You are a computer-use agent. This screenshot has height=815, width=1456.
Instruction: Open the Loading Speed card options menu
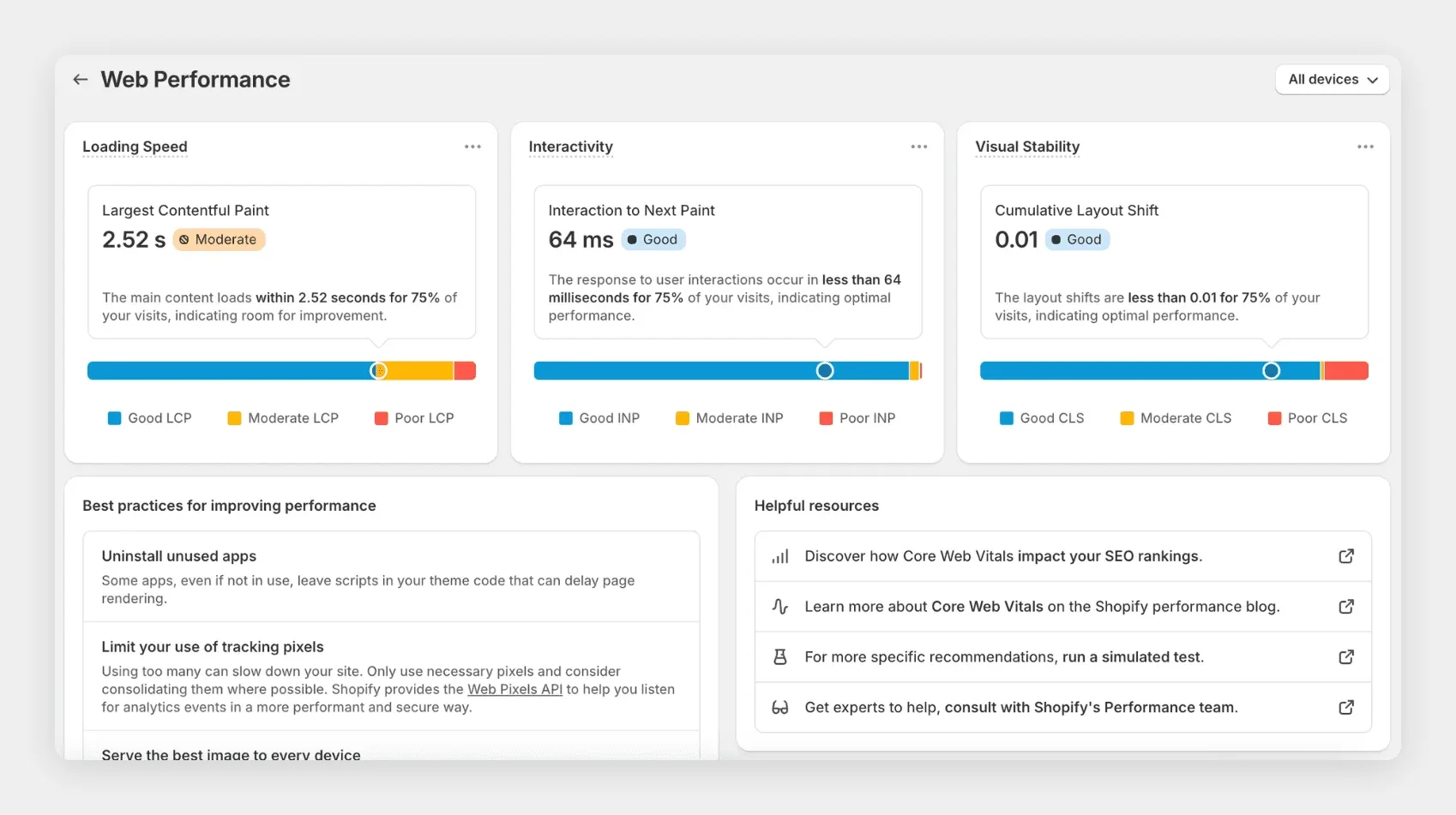(x=472, y=147)
